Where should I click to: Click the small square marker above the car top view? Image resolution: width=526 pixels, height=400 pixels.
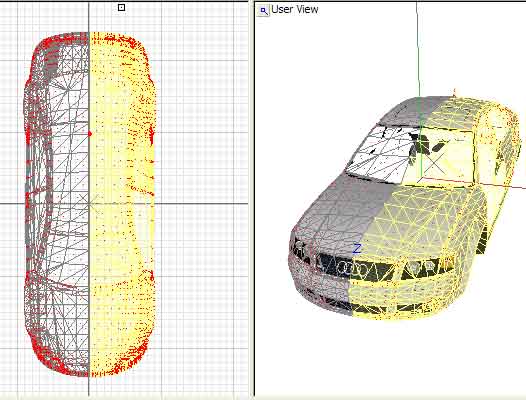pyautogui.click(x=121, y=7)
